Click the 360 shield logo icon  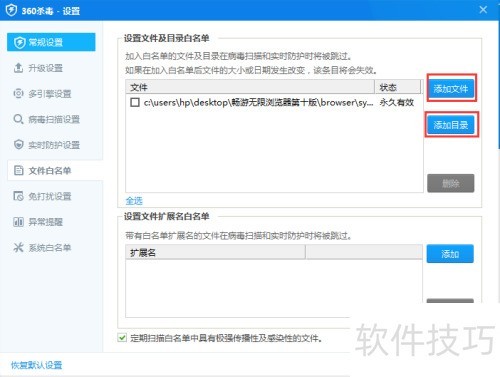point(11,10)
